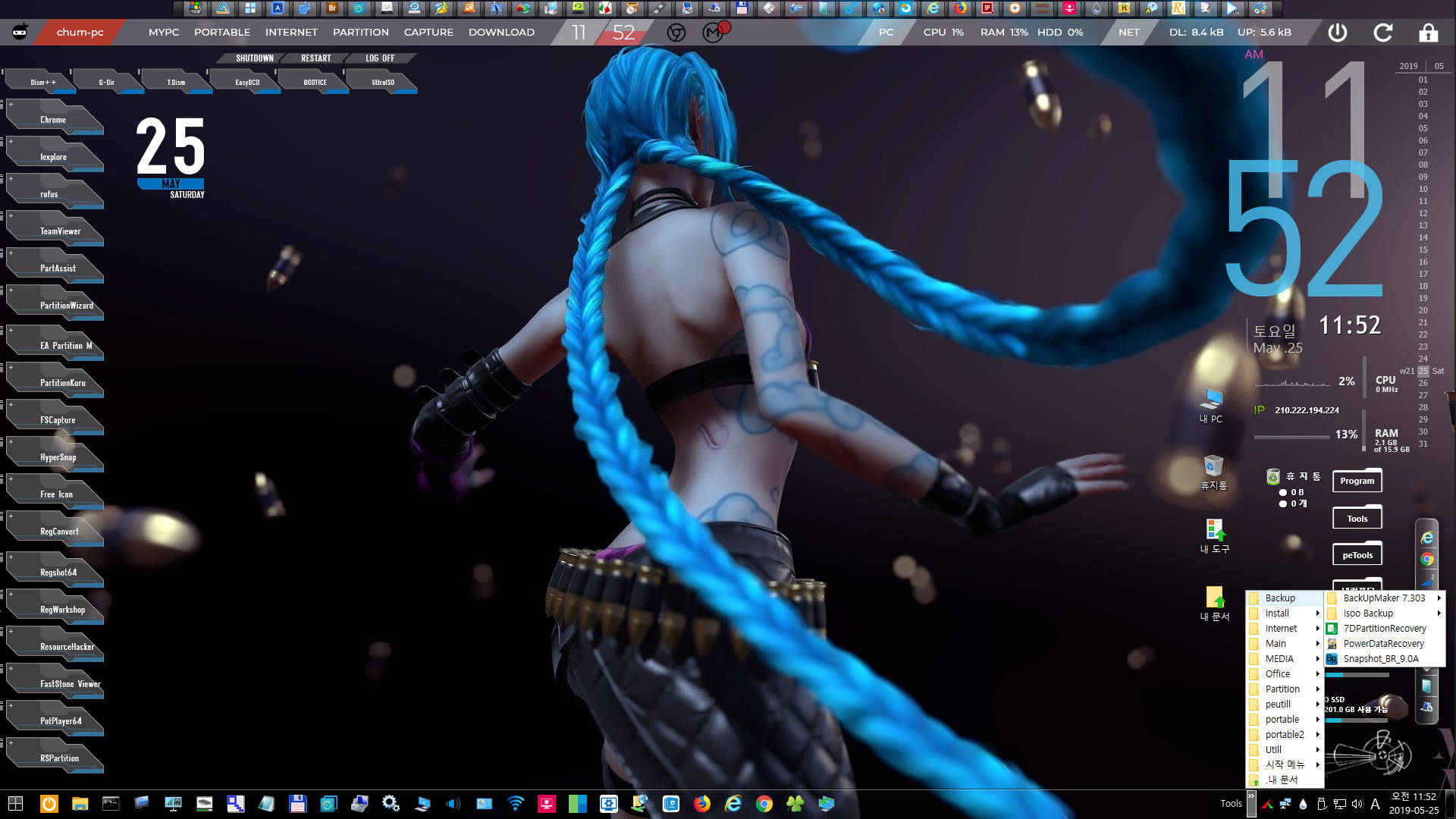Viewport: 1456px width, 819px height.
Task: Open the Program folder widget
Action: (1357, 481)
